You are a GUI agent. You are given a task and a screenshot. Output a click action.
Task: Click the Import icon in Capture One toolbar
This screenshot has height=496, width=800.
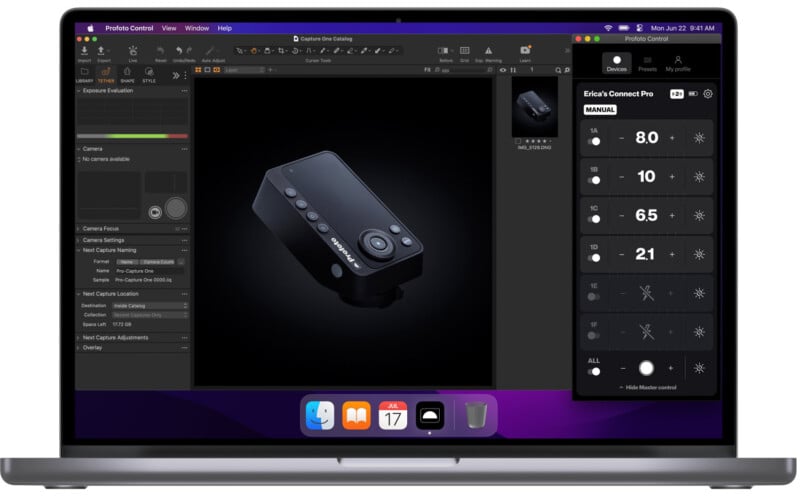84,51
